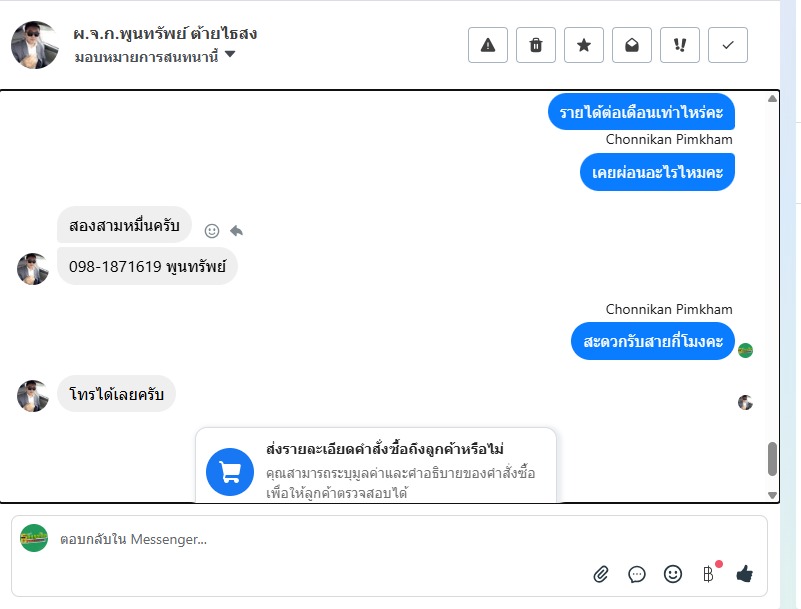Screen dimensions: 801x609
Task: Send a thumbs-up like
Action: 744,574
